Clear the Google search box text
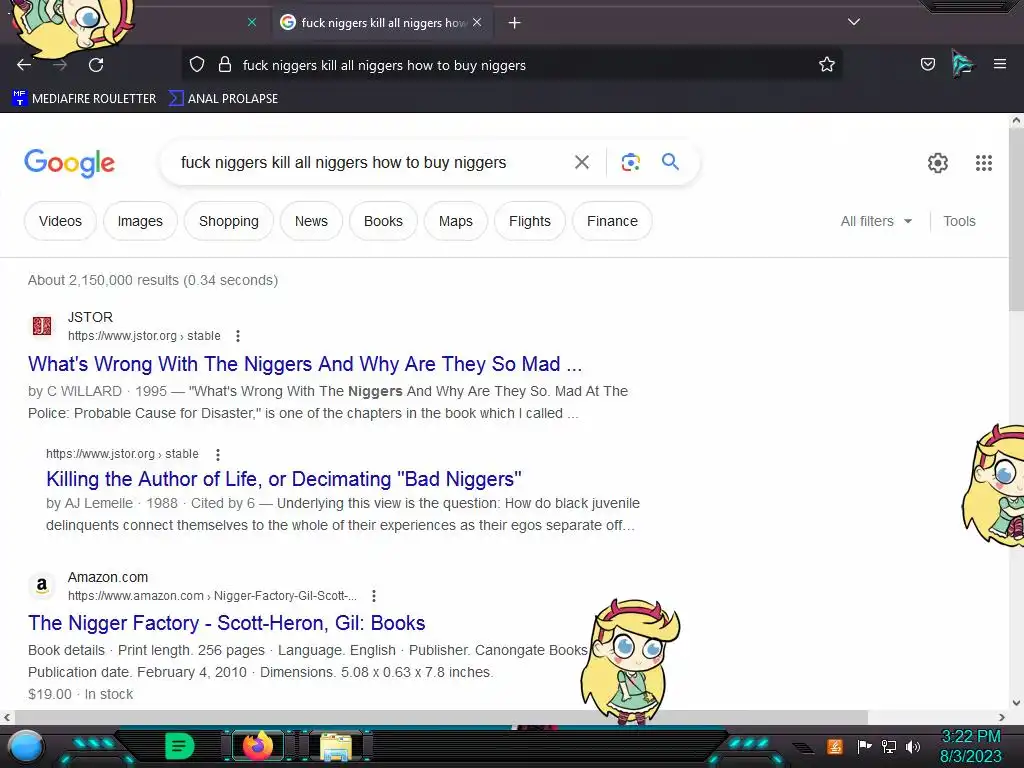 click(x=581, y=162)
